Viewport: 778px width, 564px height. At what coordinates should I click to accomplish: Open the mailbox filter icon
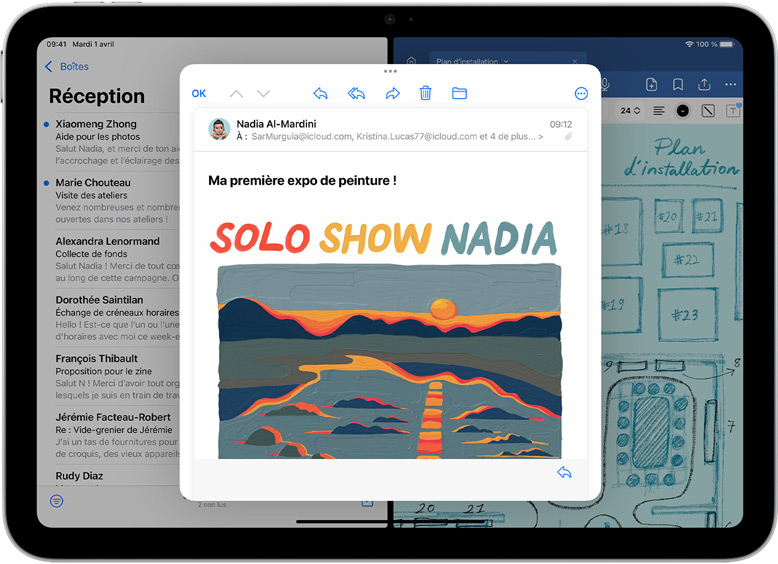point(56,500)
